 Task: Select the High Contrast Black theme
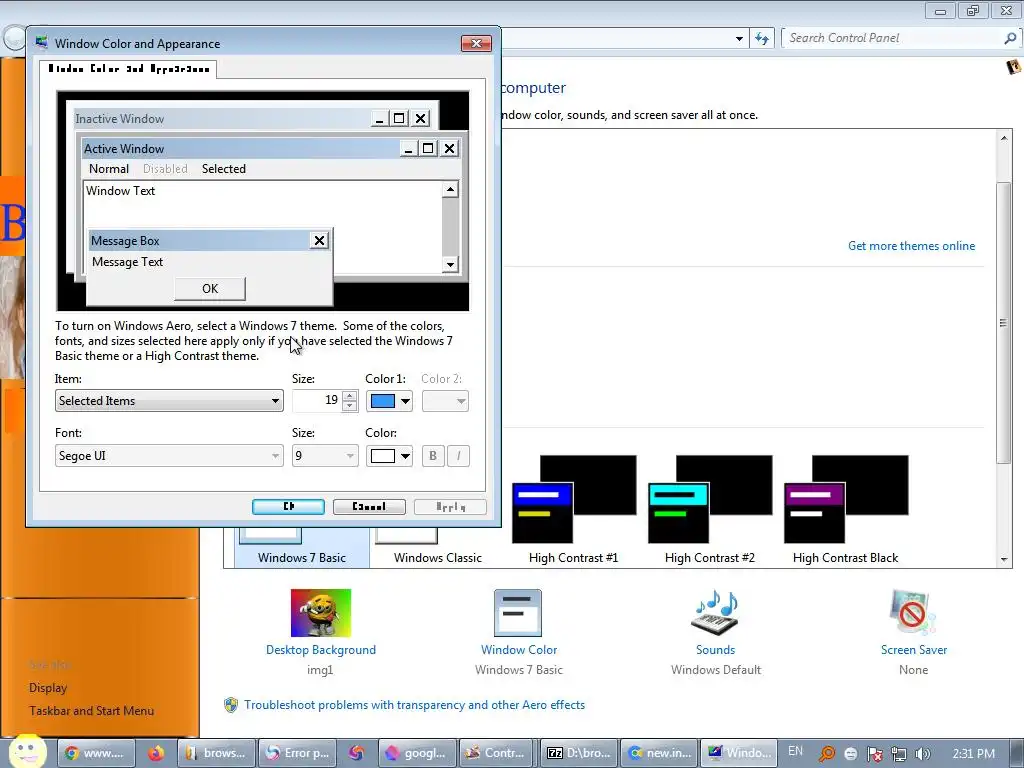846,509
